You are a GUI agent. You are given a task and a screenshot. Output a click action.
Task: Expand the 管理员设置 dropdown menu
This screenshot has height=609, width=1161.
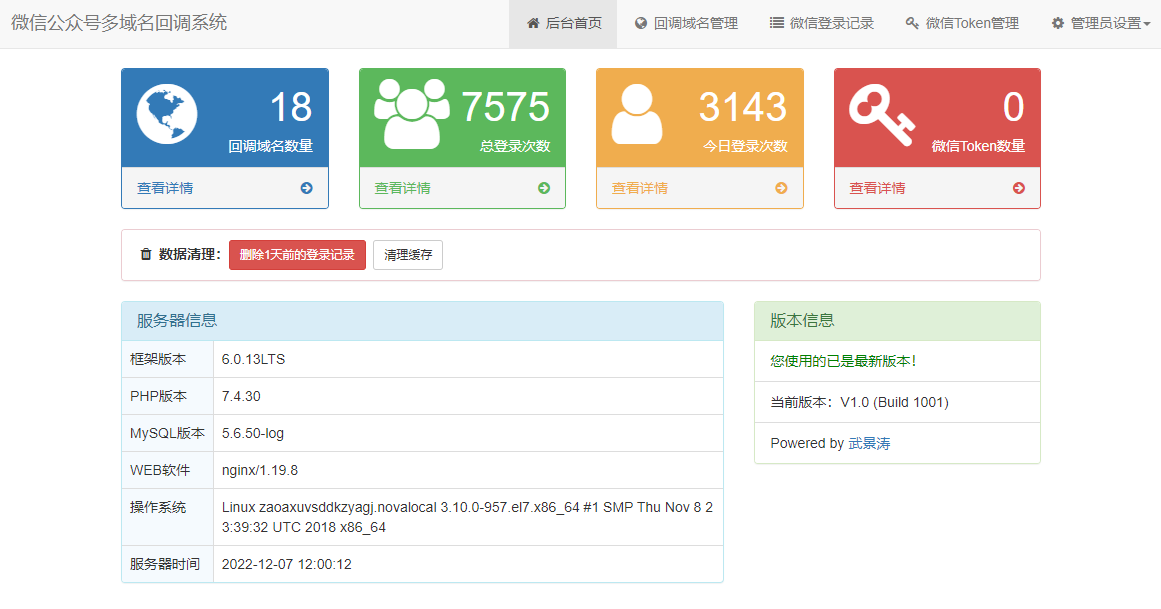coord(1100,23)
